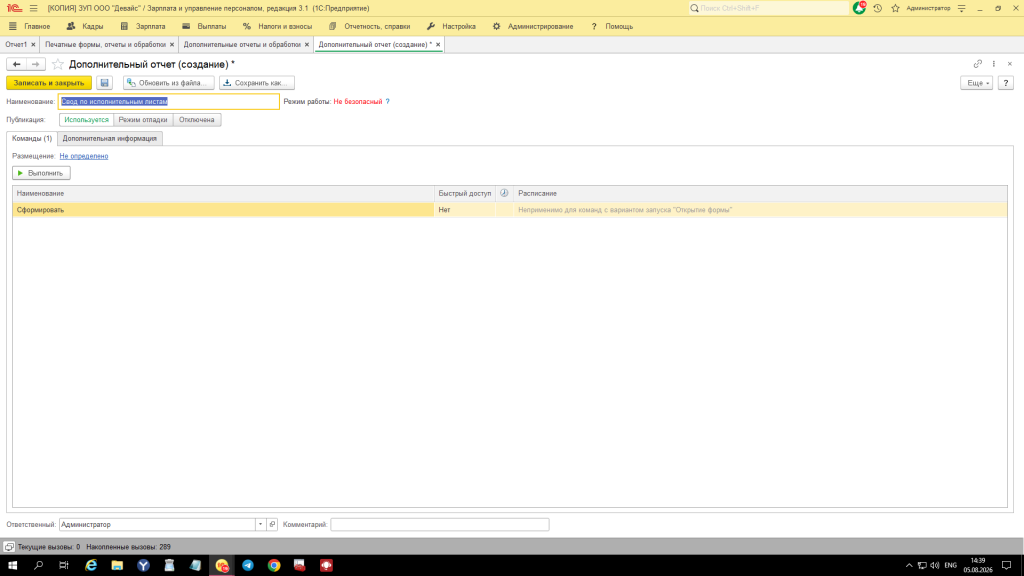
Task: Click Сохранить как button
Action: [257, 83]
